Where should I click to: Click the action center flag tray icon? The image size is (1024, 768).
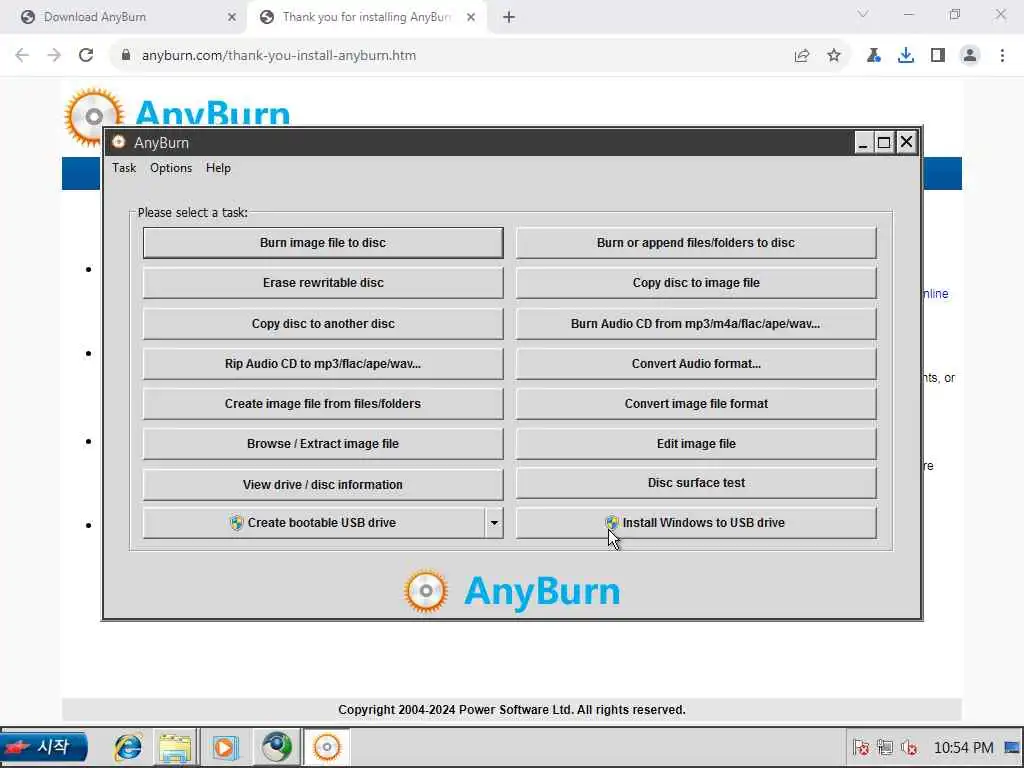[861, 747]
